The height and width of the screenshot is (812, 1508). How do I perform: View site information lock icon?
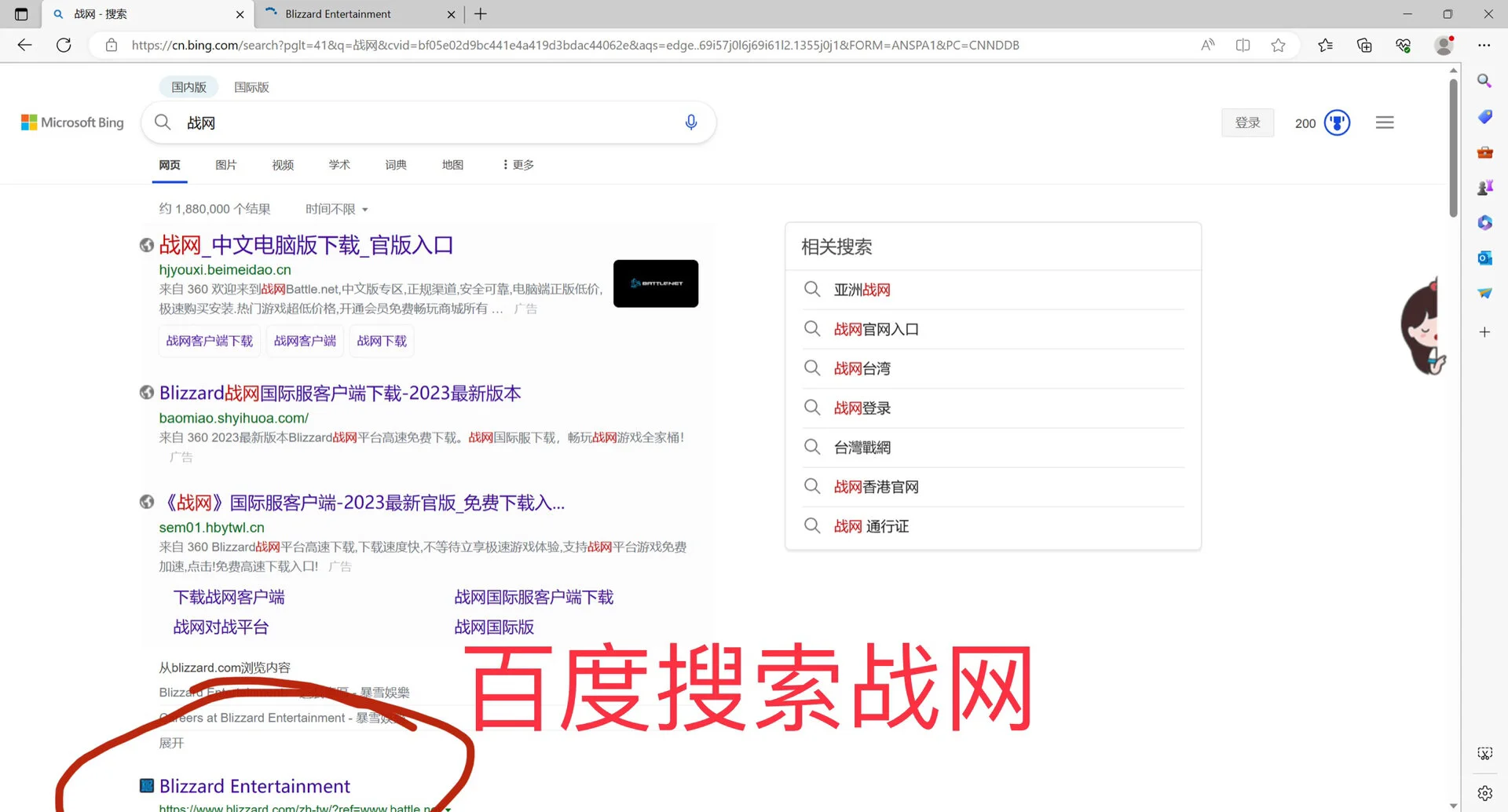click(112, 45)
